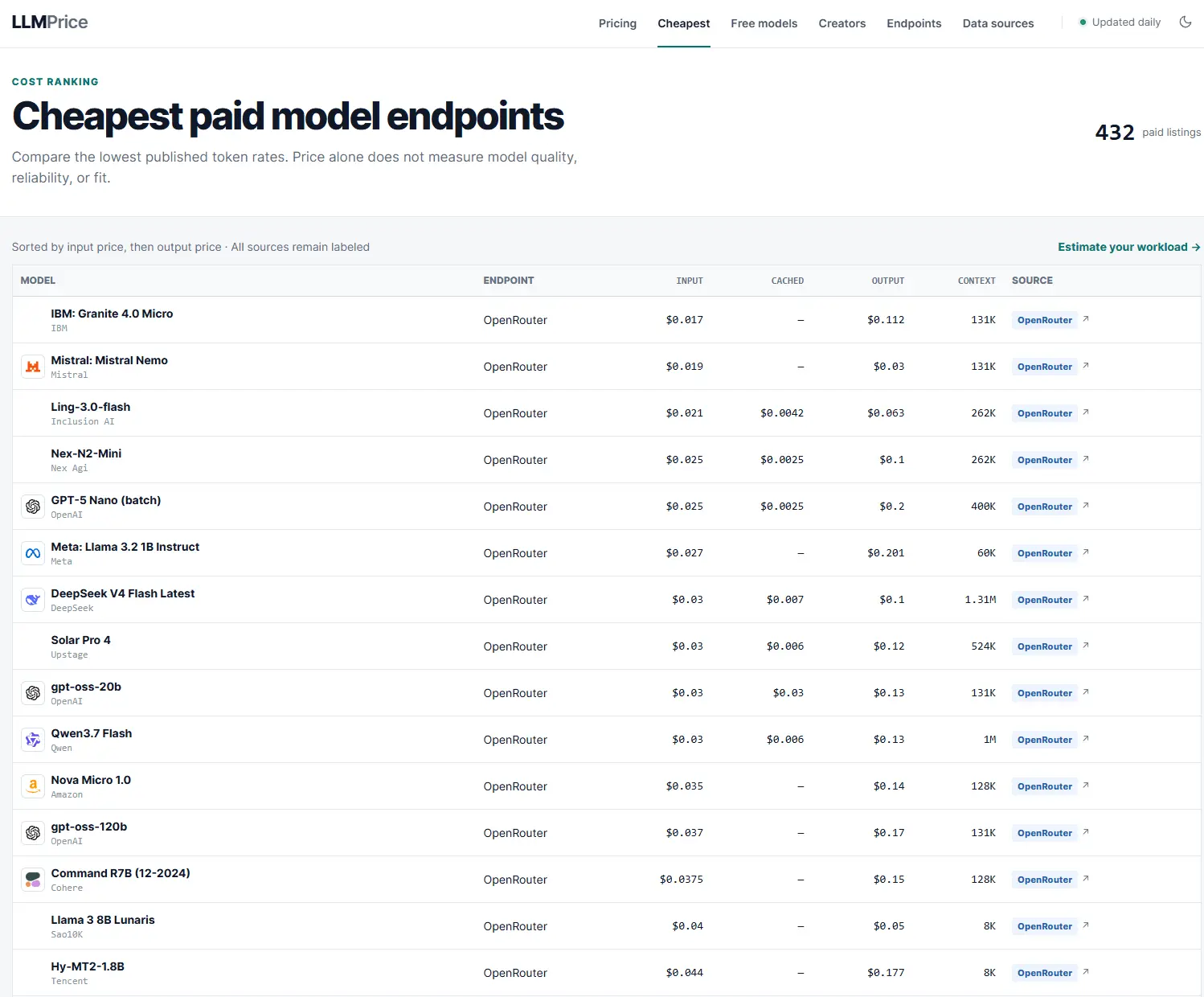Open external link arrow for IBM Granite 4.0 Micro row
Image resolution: width=1204 pixels, height=997 pixels.
pos(1086,319)
